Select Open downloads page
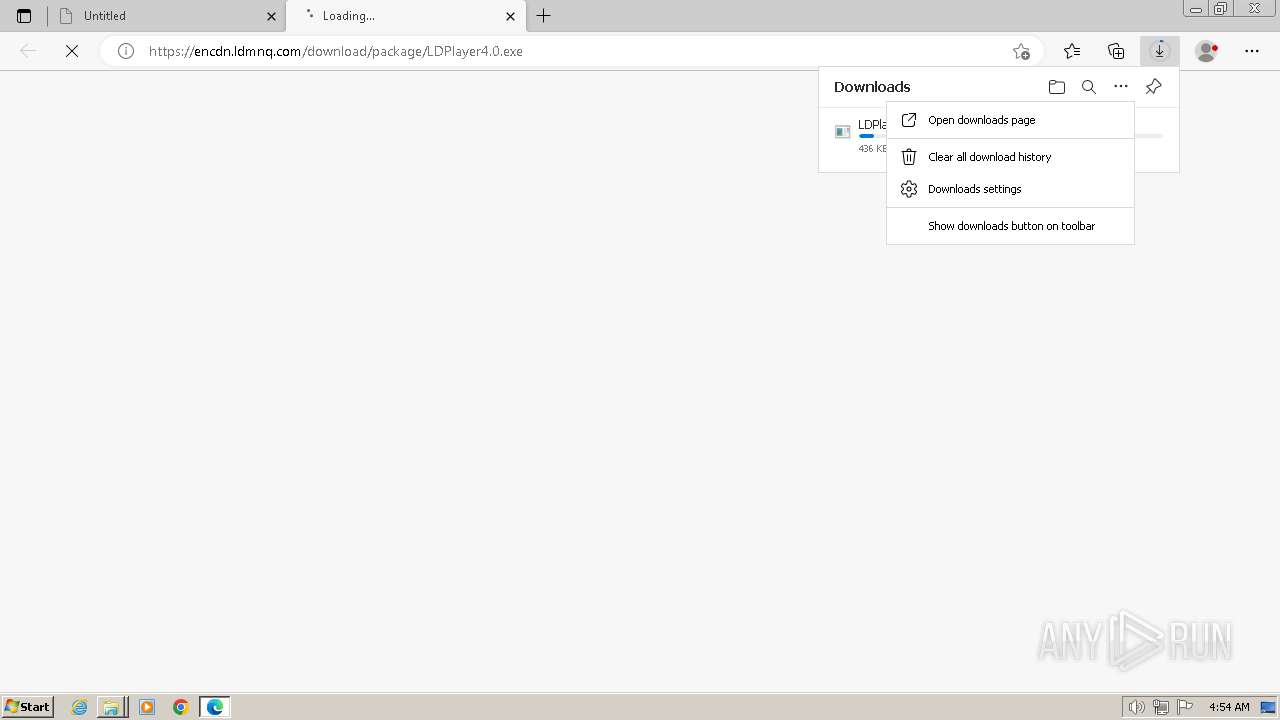The height and width of the screenshot is (720, 1280). pyautogui.click(x=1010, y=120)
